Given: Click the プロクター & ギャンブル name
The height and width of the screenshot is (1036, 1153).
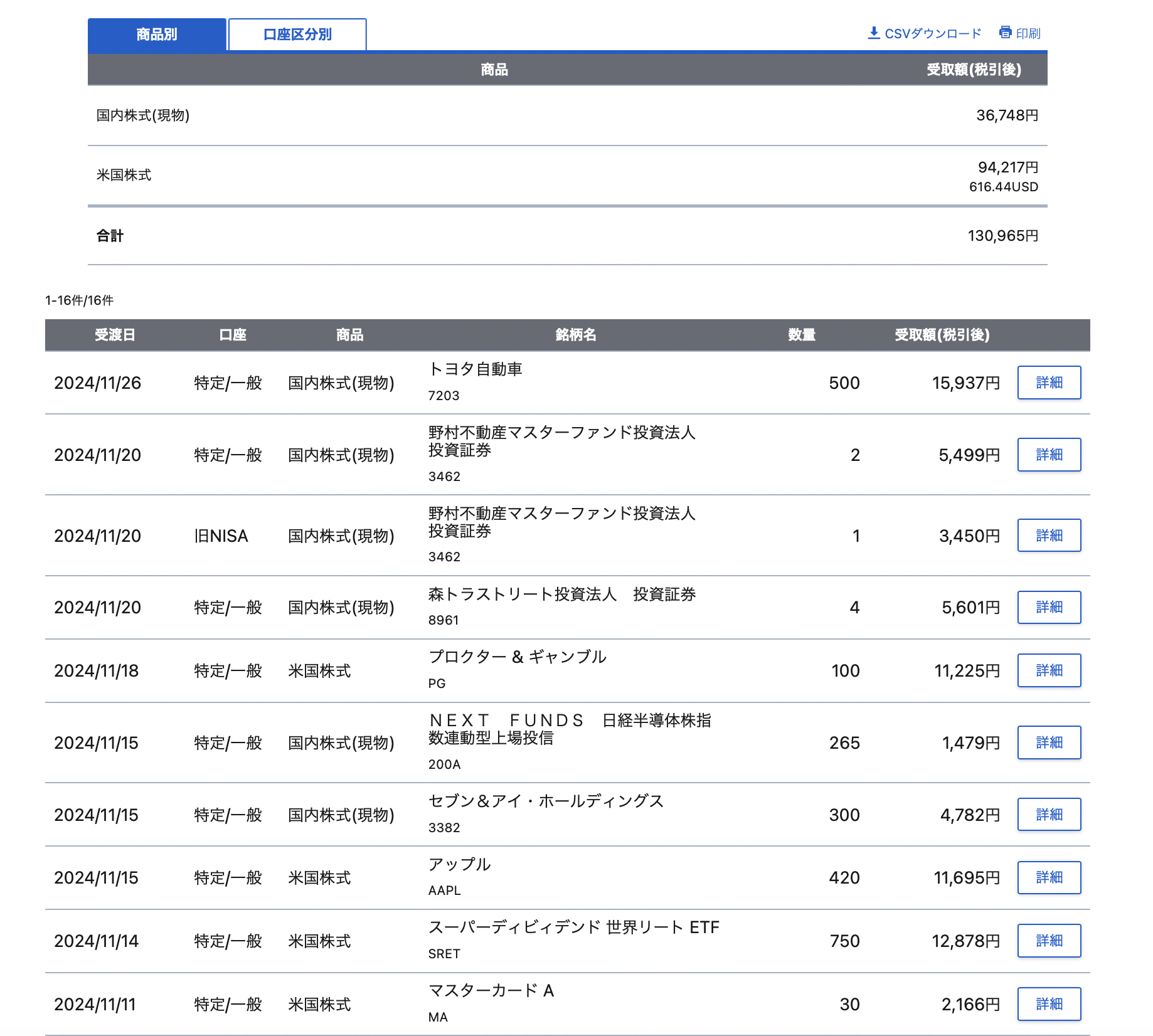Looking at the screenshot, I should tap(518, 657).
